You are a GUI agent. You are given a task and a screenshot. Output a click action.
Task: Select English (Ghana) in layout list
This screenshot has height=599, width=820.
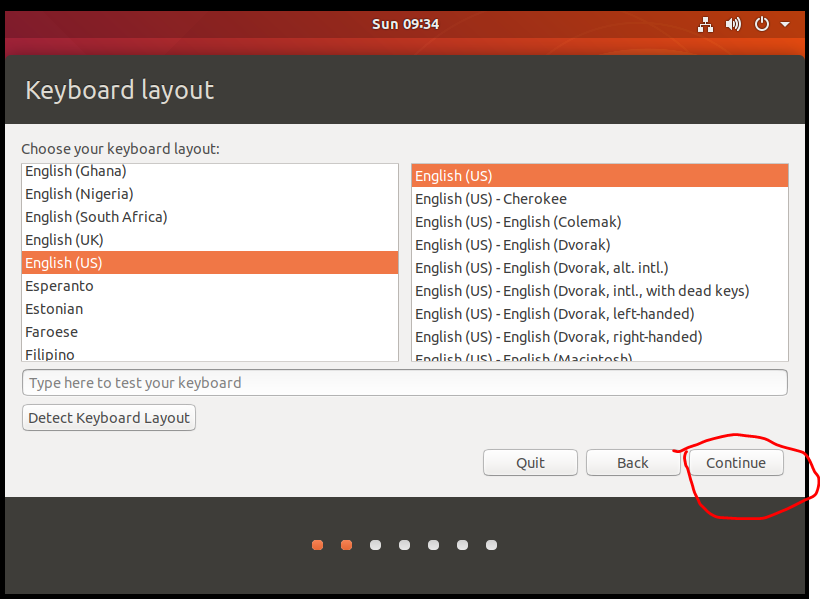[x=210, y=172]
